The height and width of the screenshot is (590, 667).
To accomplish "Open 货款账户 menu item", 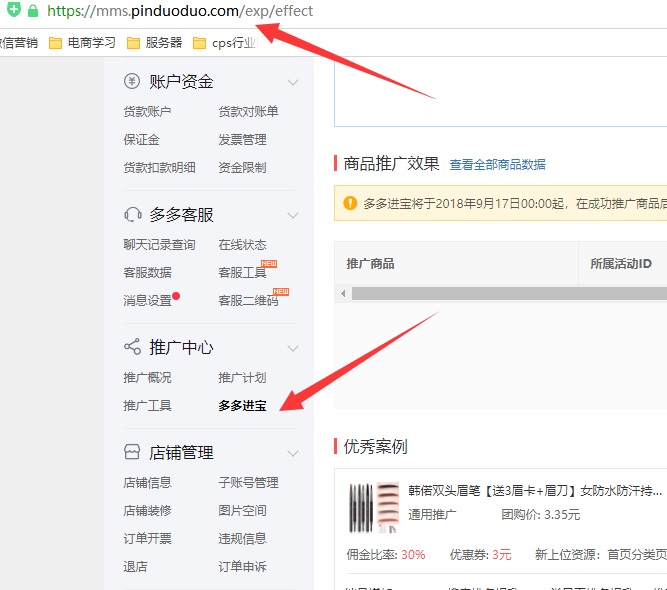I will click(x=147, y=111).
